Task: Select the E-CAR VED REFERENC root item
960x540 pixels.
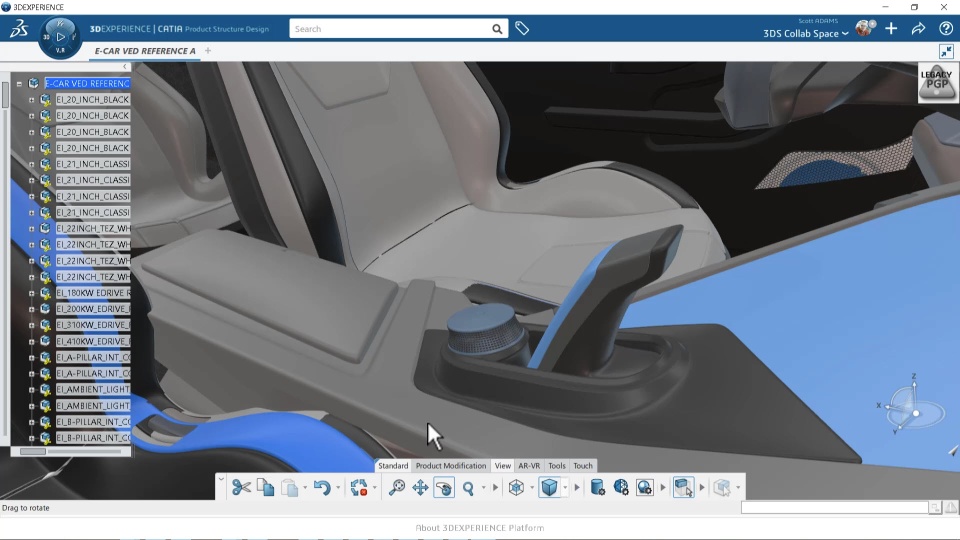Action: (88, 83)
